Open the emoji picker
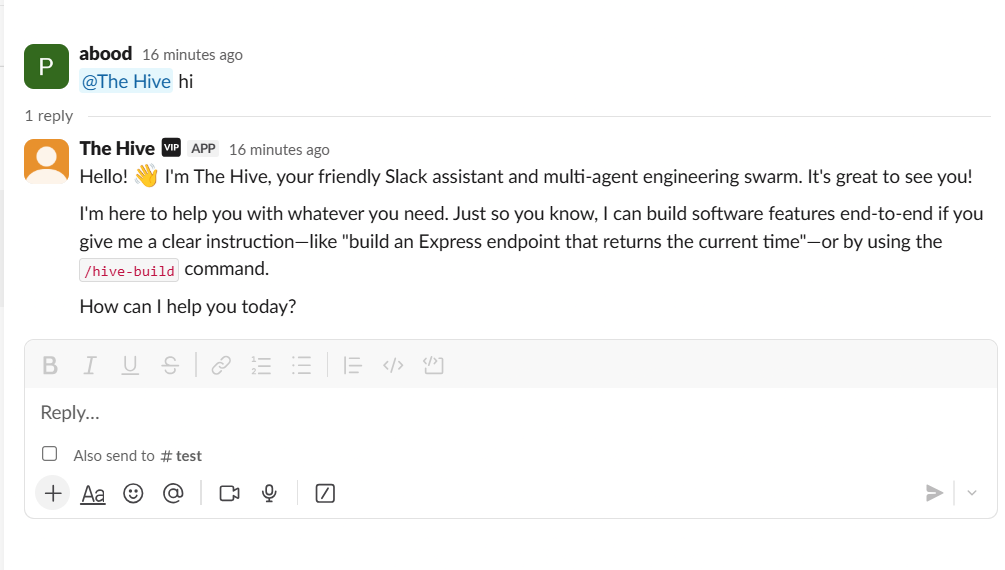Screen dimensions: 1005x570 pos(133,494)
